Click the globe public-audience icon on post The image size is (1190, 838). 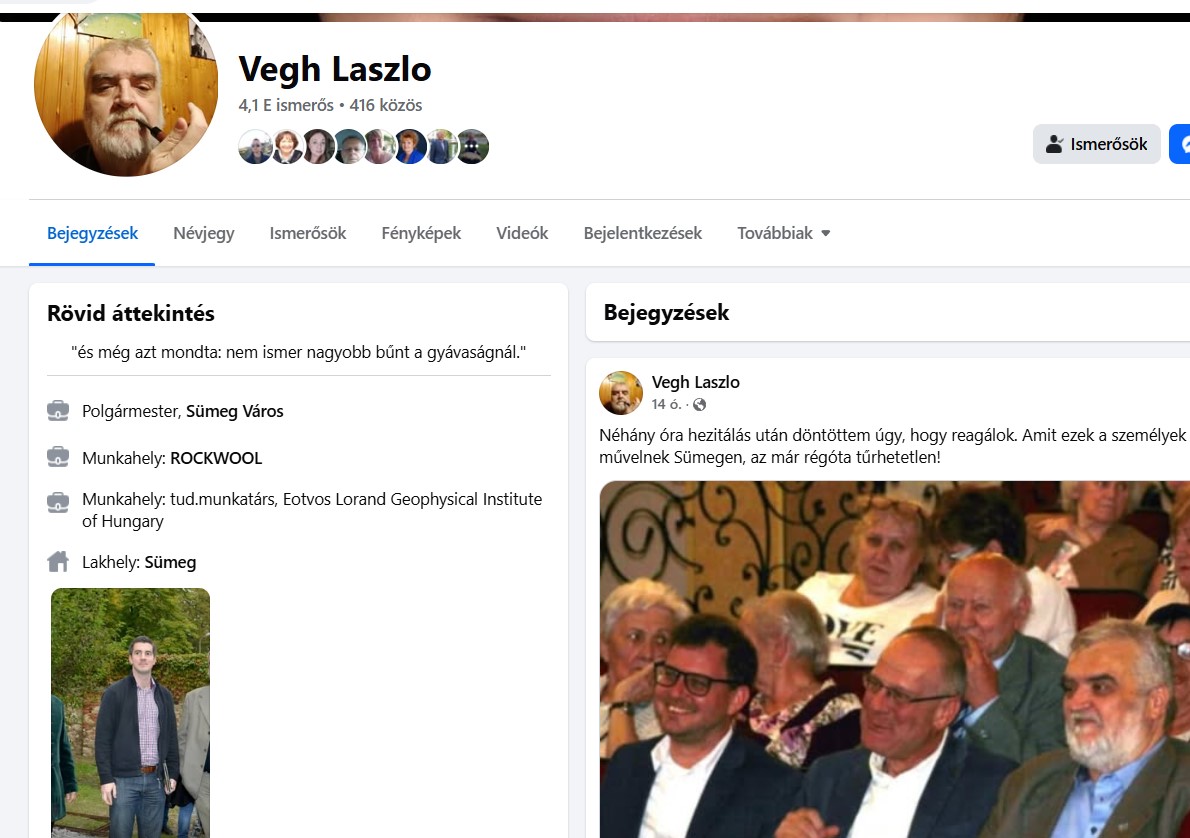point(699,405)
